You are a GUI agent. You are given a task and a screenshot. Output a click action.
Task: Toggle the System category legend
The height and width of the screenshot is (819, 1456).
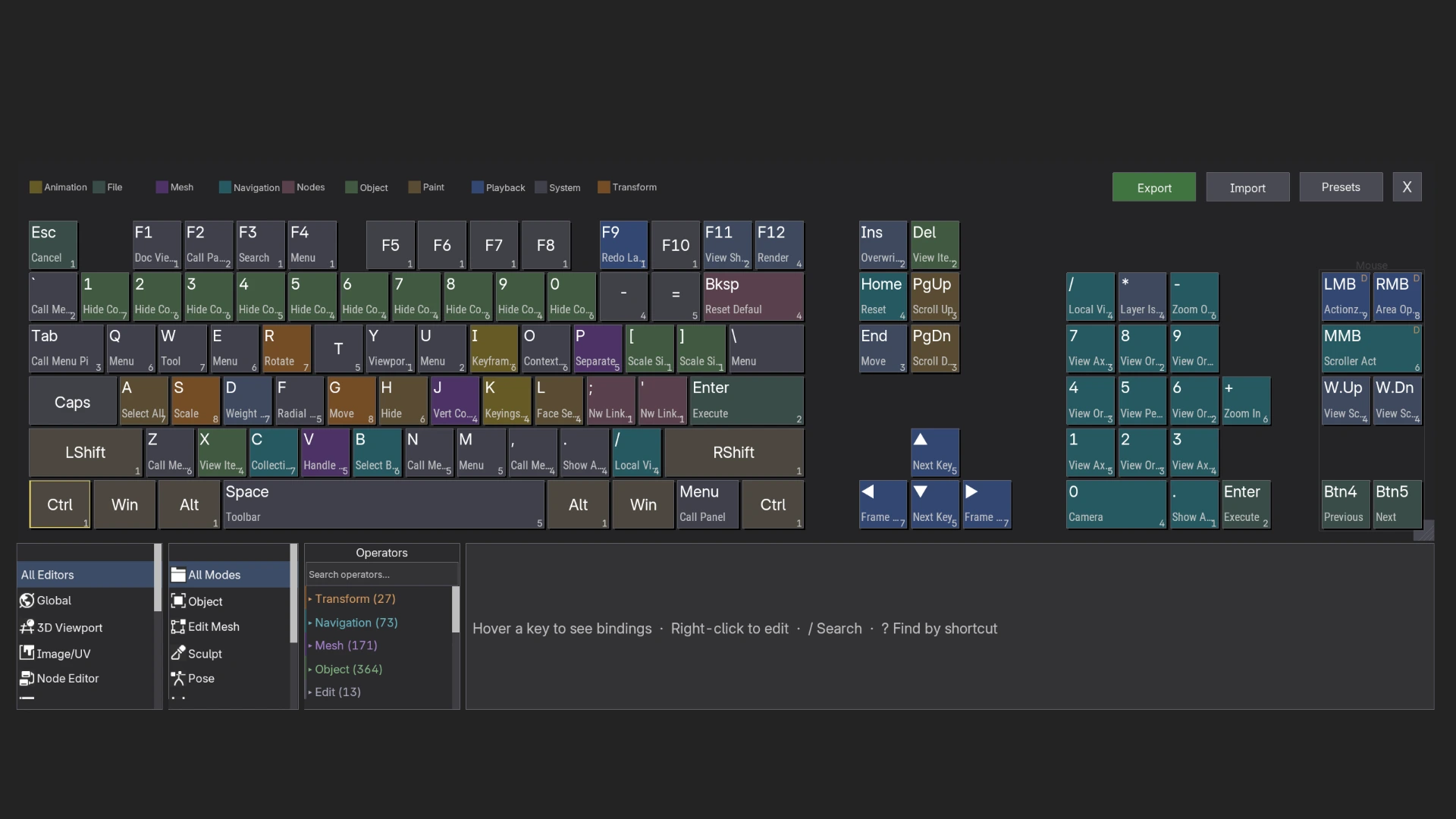click(557, 187)
